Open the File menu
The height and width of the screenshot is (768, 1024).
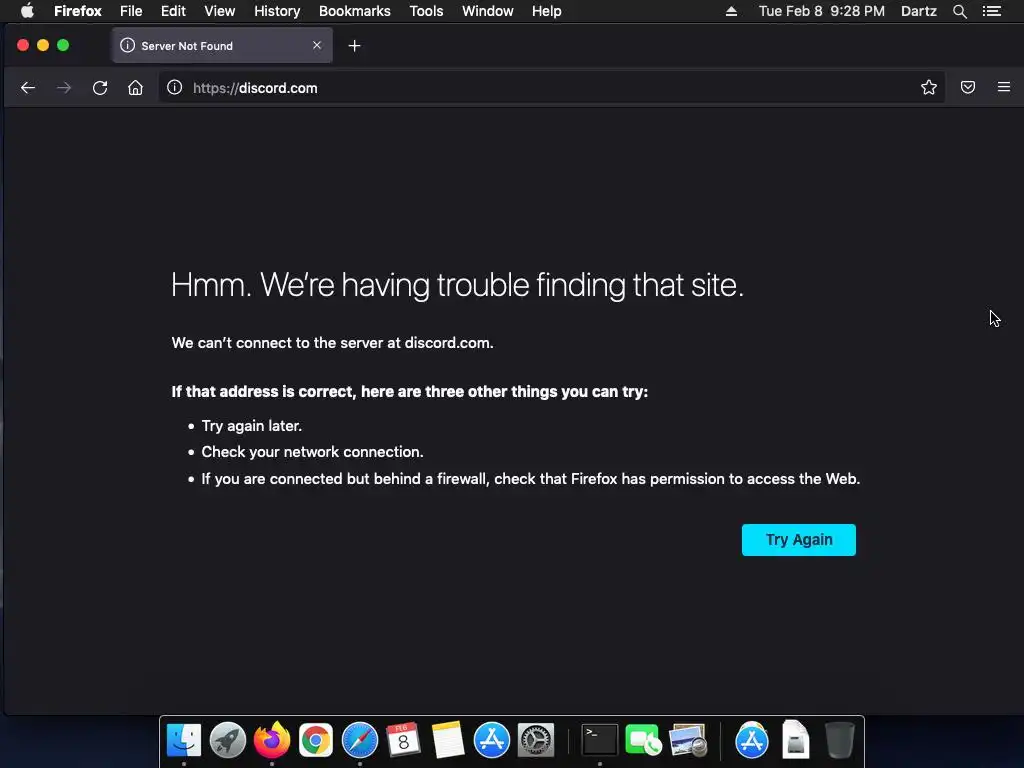pyautogui.click(x=131, y=11)
